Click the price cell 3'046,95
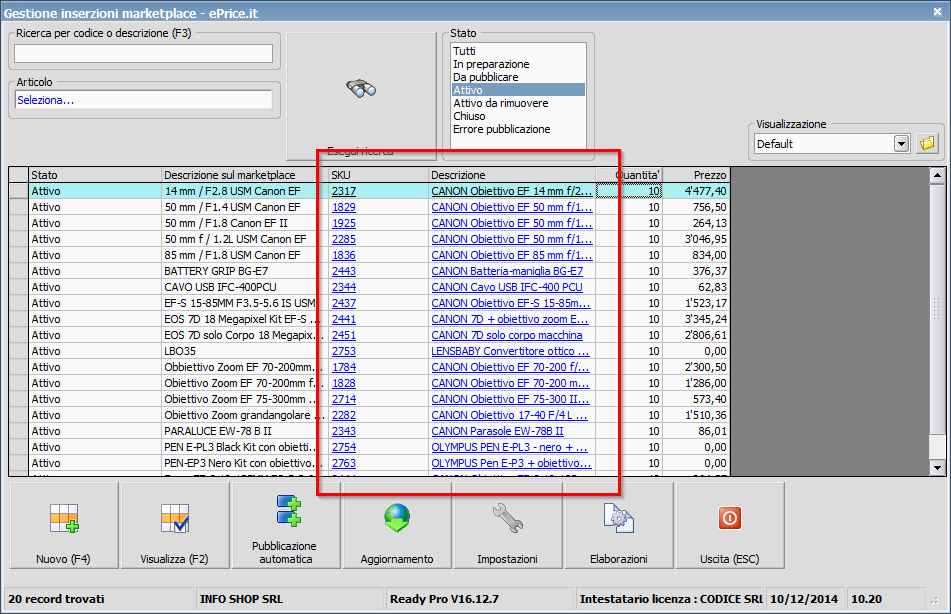 696,239
